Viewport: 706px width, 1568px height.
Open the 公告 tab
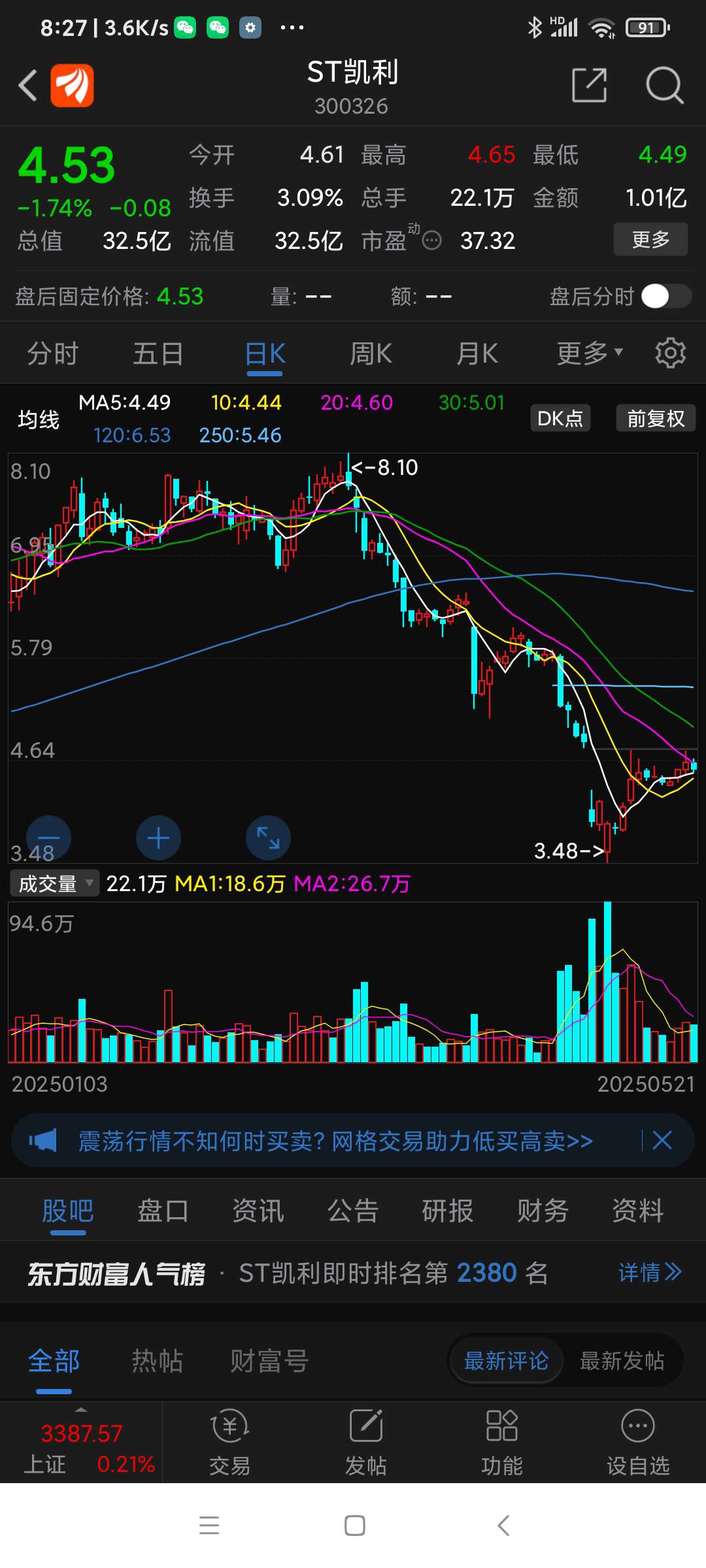tap(353, 1211)
